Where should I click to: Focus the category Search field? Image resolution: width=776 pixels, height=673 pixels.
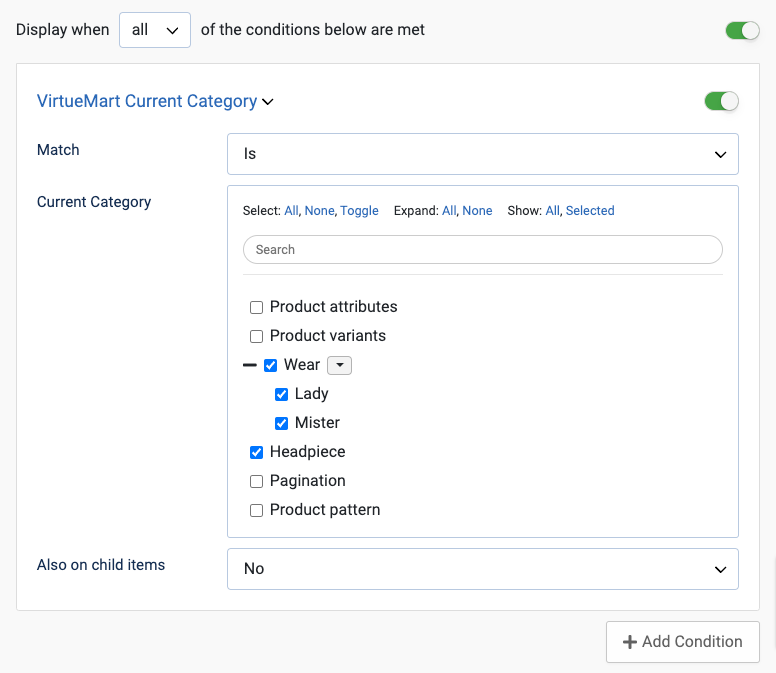pos(483,249)
